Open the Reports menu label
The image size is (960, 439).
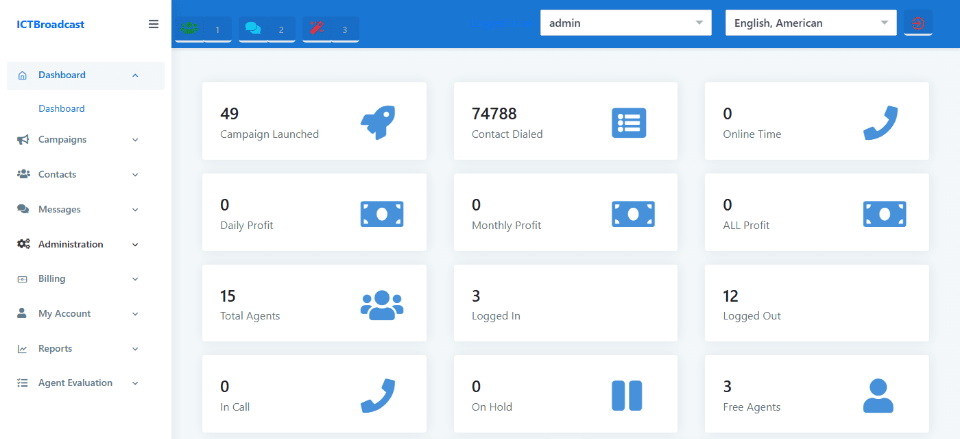pyautogui.click(x=55, y=348)
